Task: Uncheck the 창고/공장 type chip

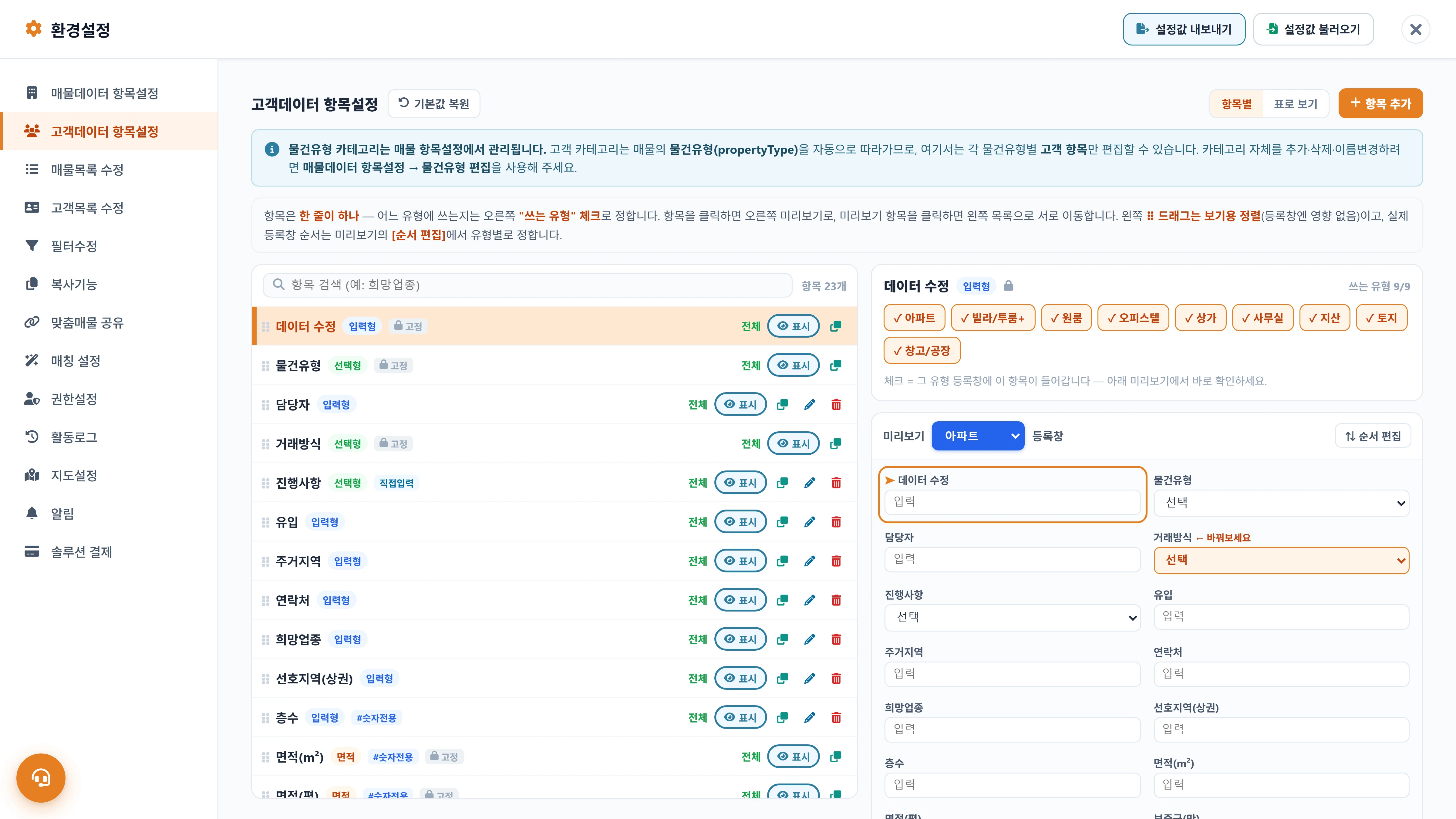Action: coord(922,350)
